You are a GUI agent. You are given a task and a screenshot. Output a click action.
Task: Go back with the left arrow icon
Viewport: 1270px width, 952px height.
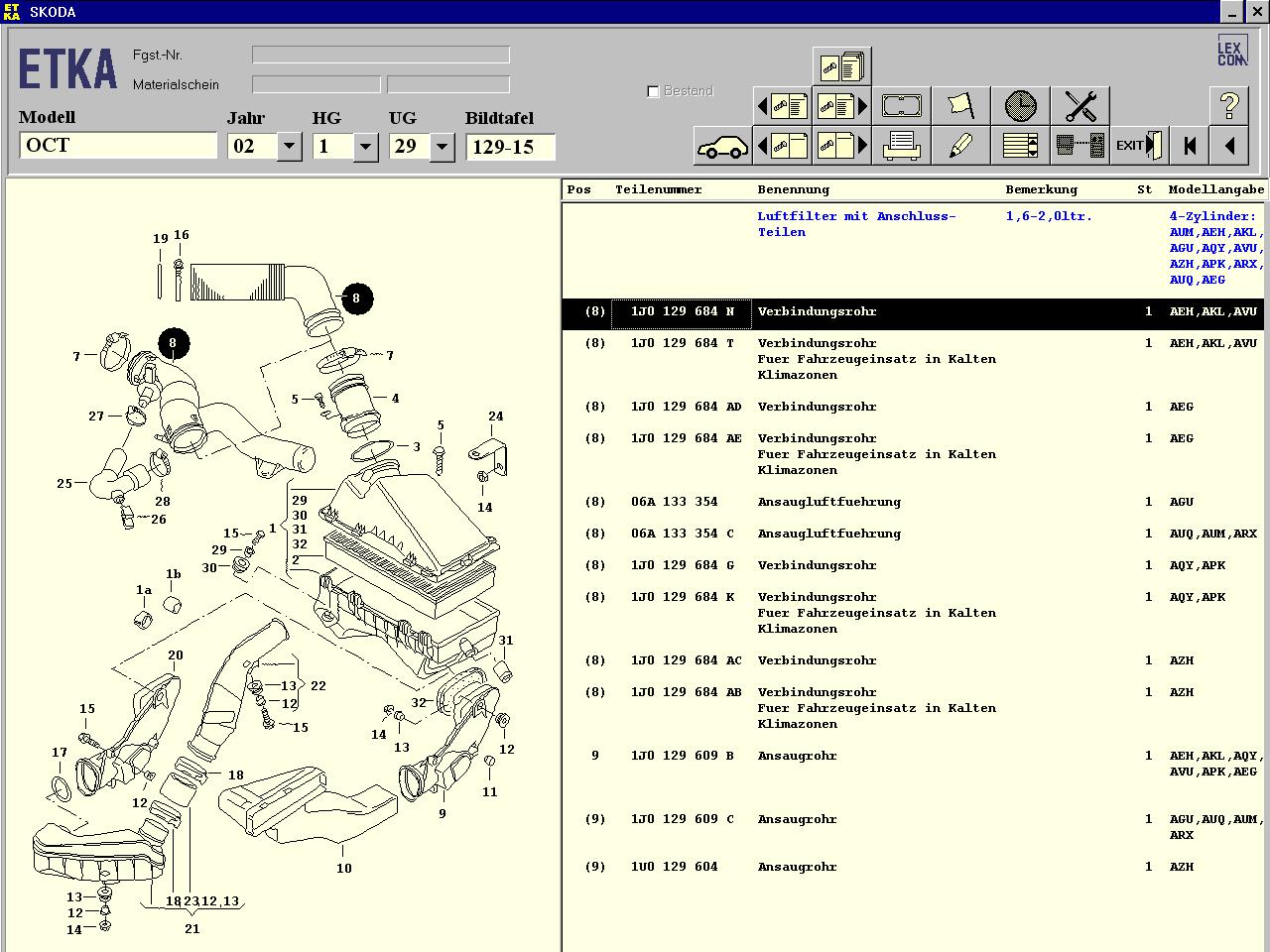pos(1229,146)
